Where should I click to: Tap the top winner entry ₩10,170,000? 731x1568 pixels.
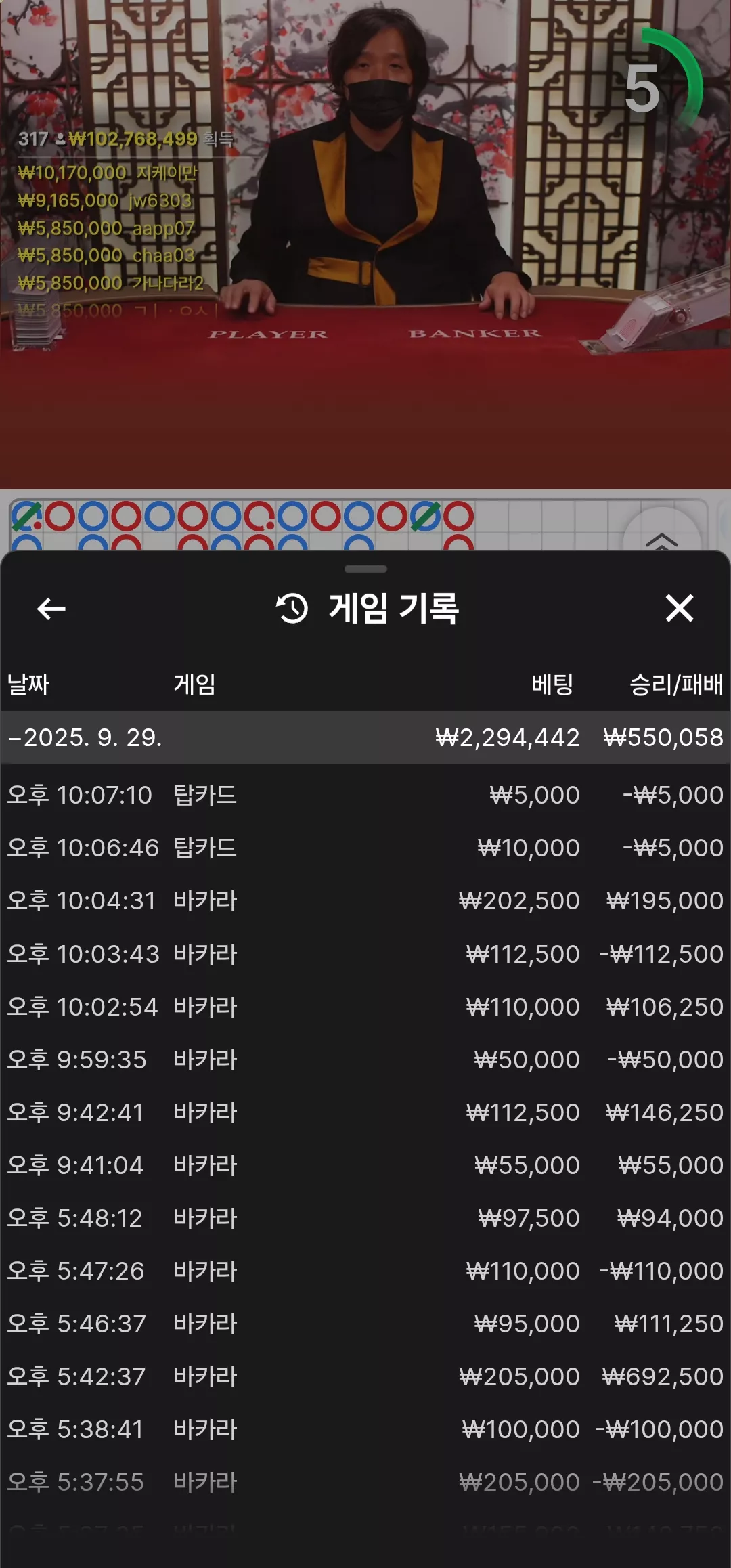click(x=108, y=173)
